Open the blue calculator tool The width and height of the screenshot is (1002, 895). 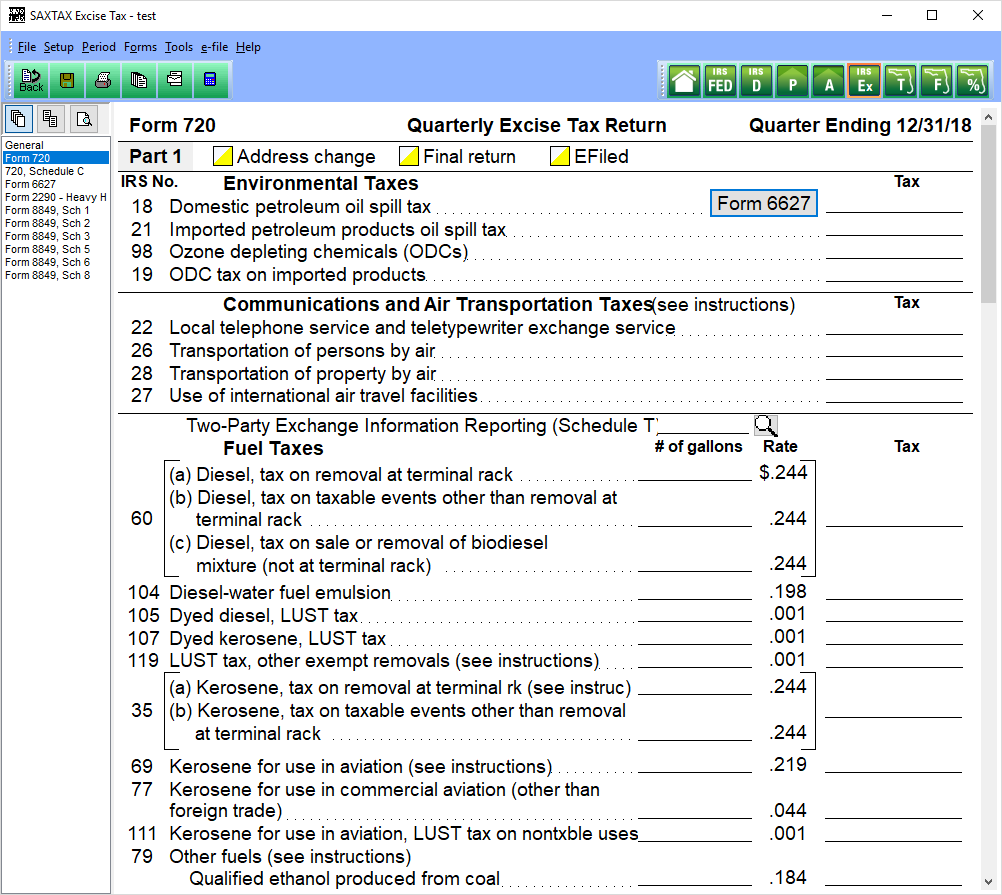210,80
